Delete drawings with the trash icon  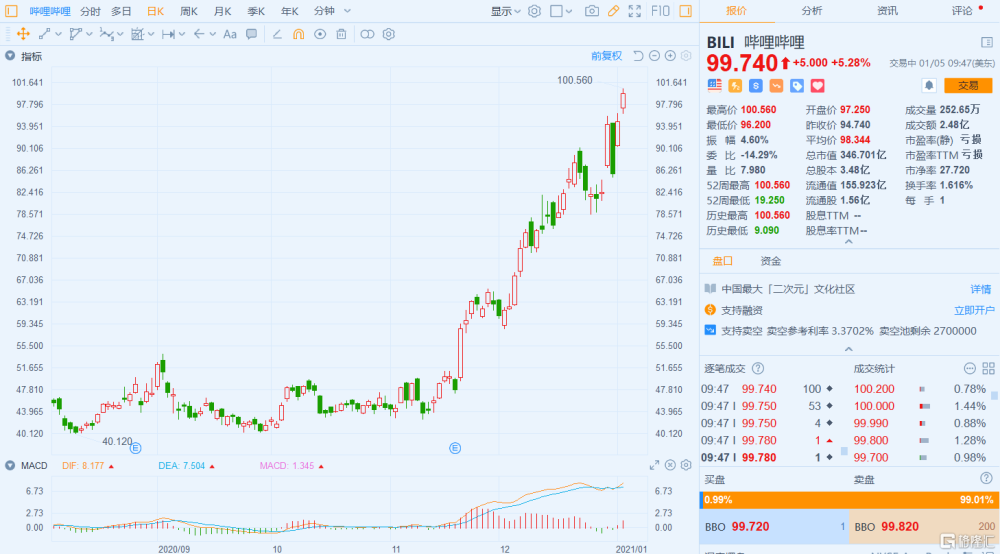click(x=341, y=34)
